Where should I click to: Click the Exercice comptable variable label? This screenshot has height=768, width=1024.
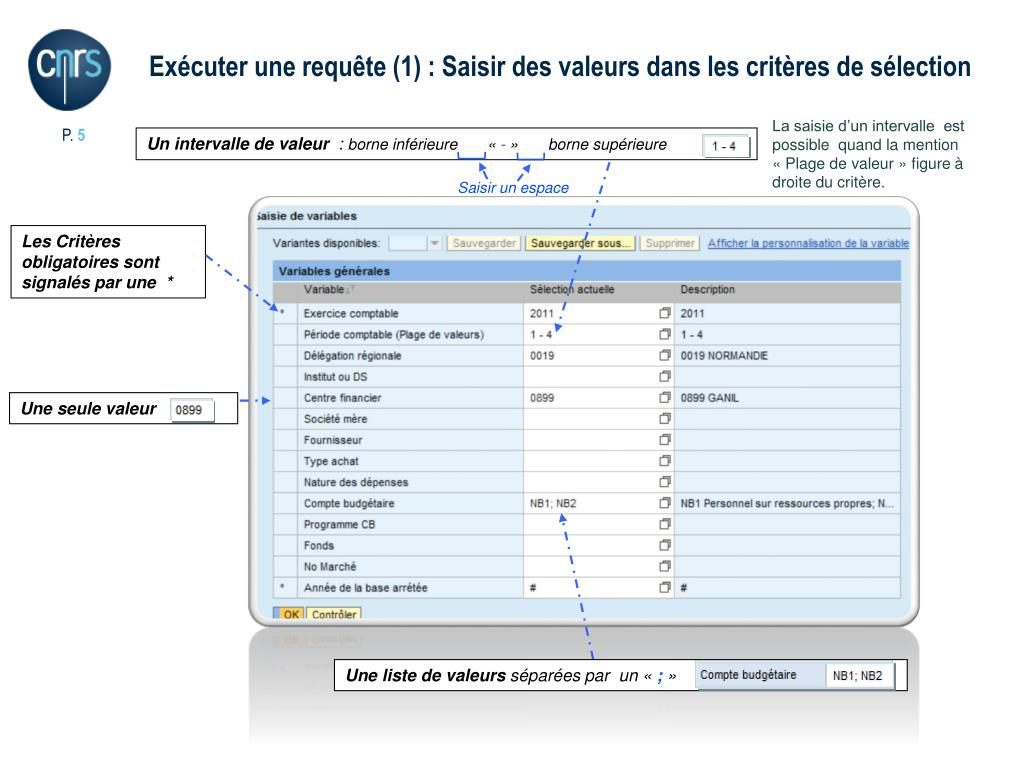351,313
